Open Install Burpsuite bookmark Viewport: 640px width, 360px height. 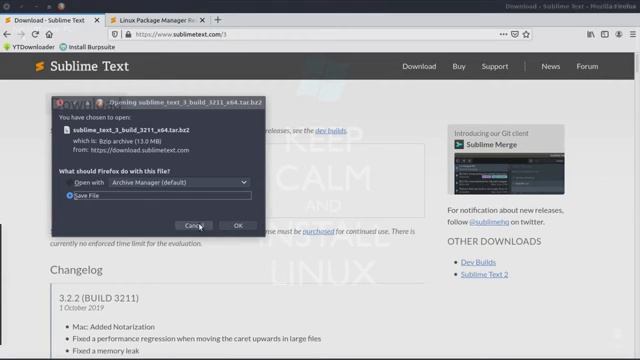[87, 47]
